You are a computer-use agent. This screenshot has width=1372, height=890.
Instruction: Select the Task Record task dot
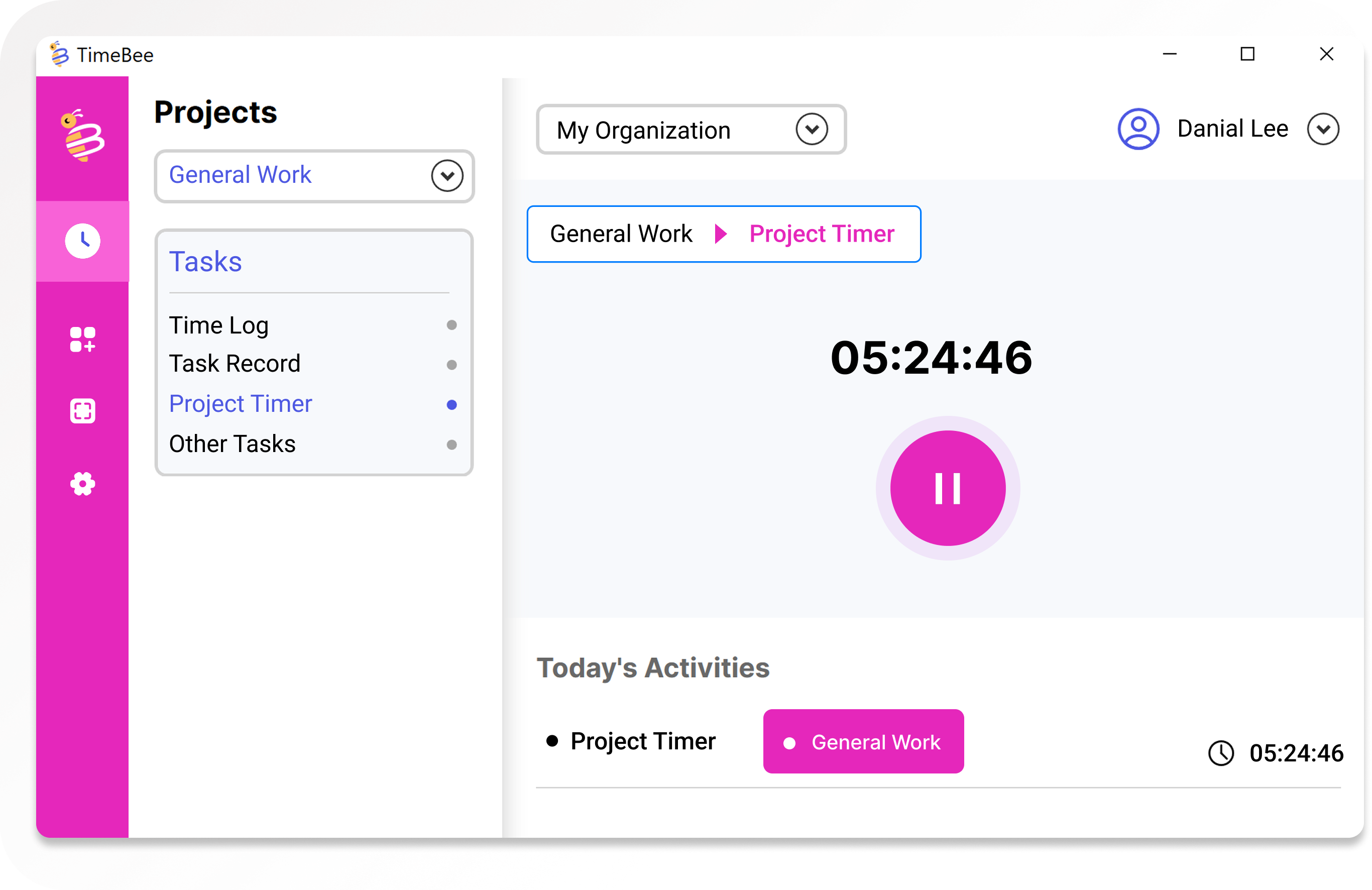coord(451,365)
